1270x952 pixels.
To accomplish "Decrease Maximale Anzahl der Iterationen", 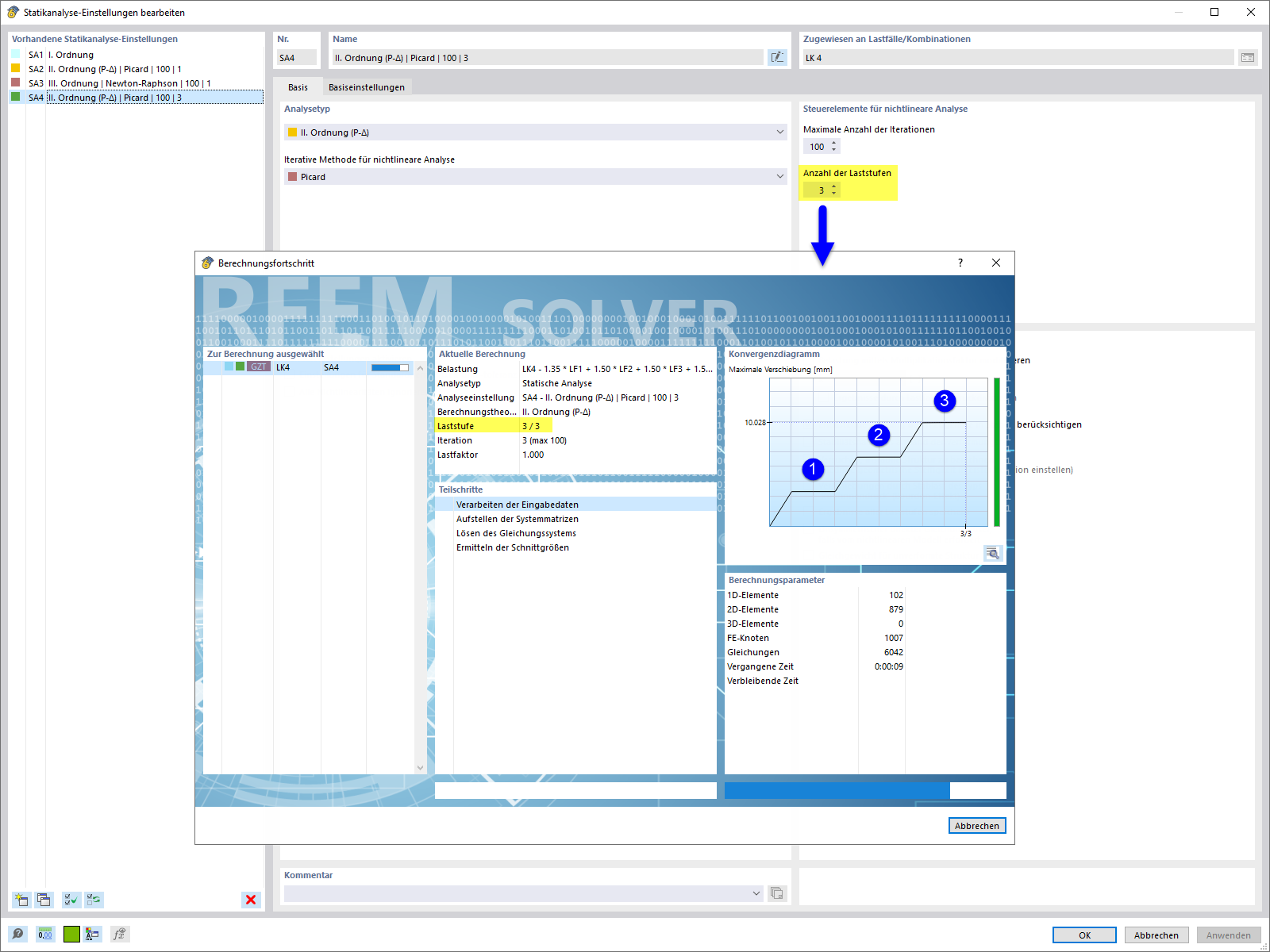I will 834,150.
